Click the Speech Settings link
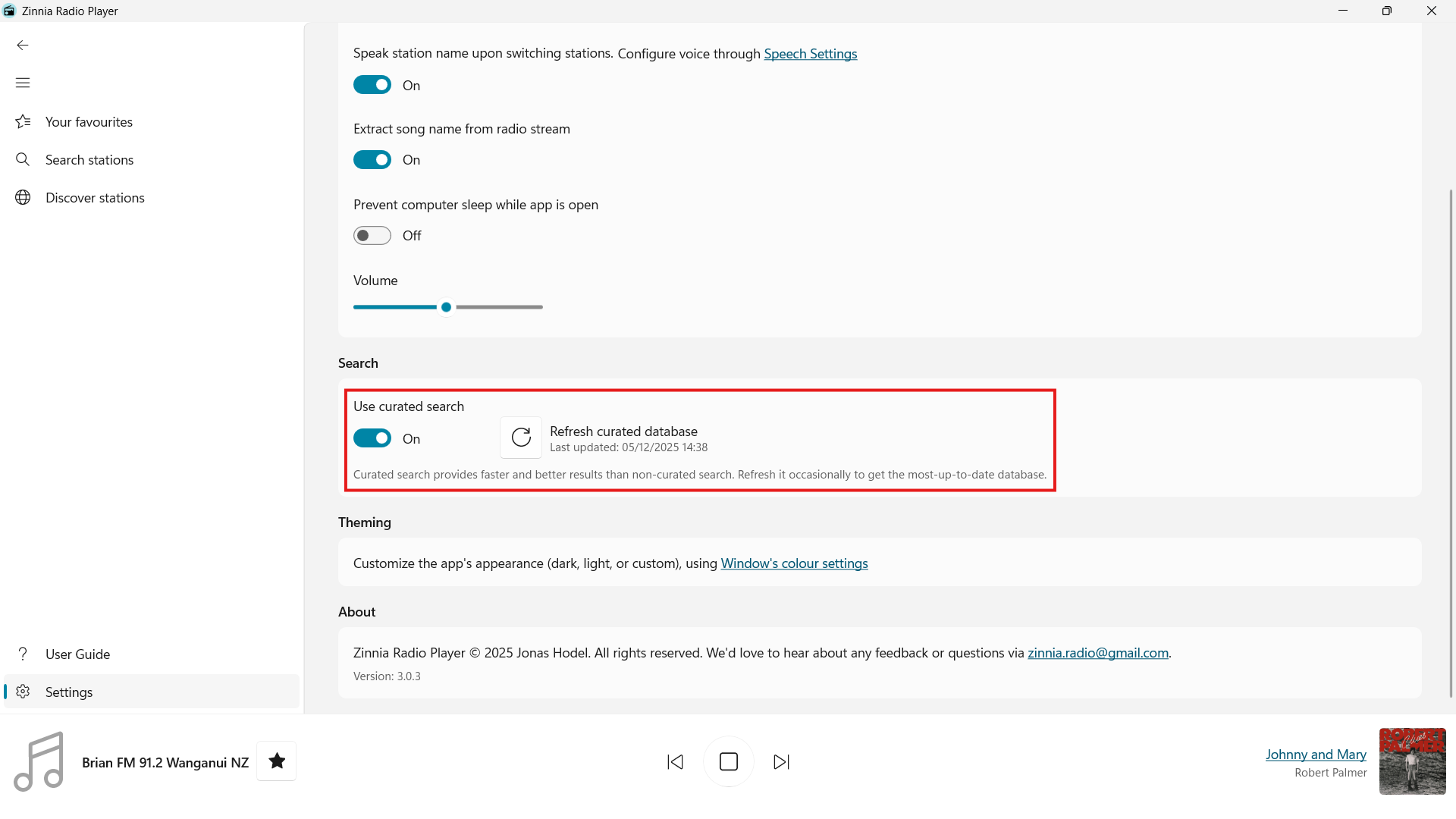The width and height of the screenshot is (1456, 819). [811, 54]
